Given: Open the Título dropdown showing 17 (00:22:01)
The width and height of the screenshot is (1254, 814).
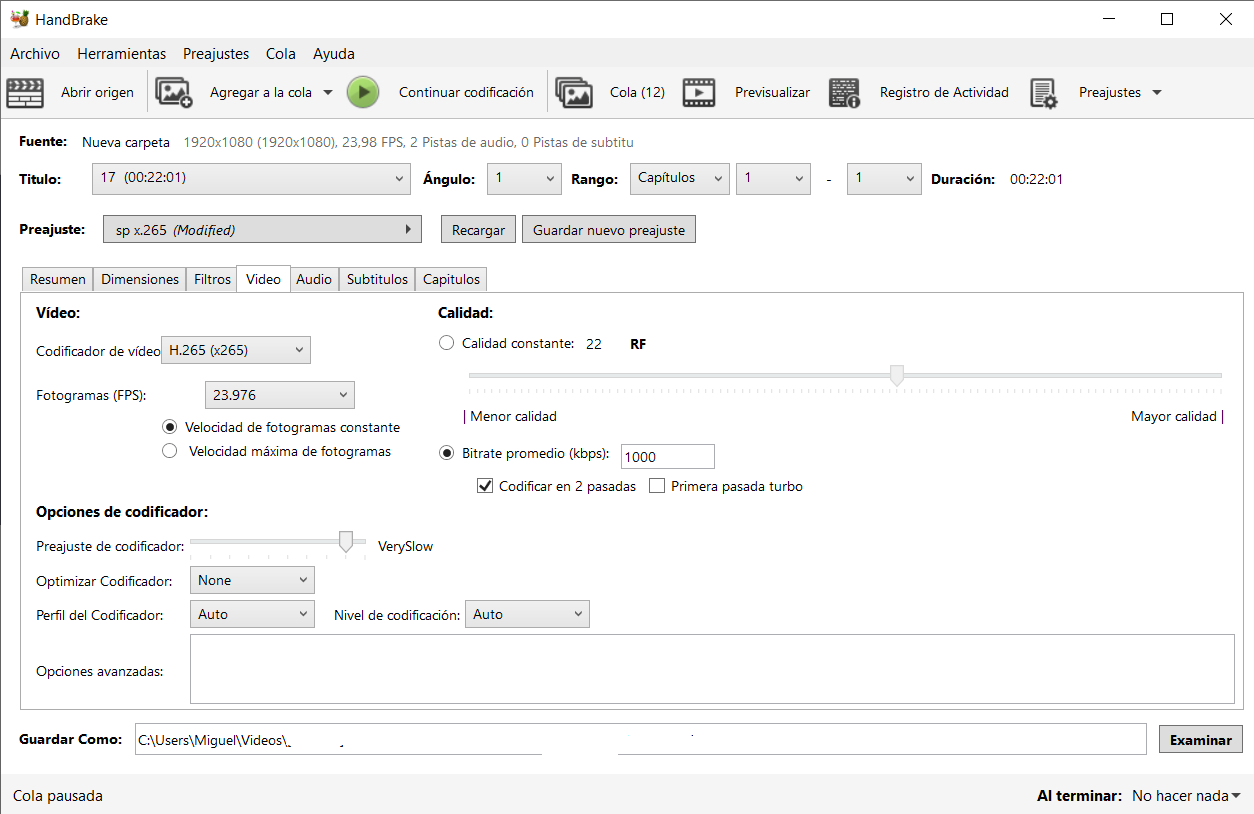Looking at the screenshot, I should tap(251, 179).
